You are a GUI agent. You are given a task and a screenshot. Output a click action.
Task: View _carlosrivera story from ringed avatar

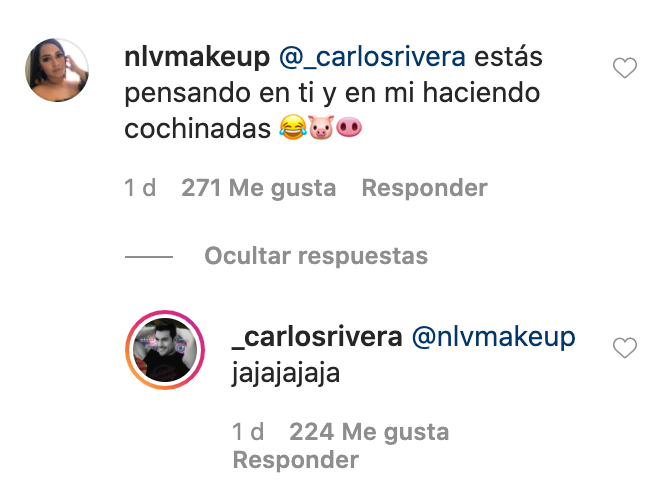165,350
